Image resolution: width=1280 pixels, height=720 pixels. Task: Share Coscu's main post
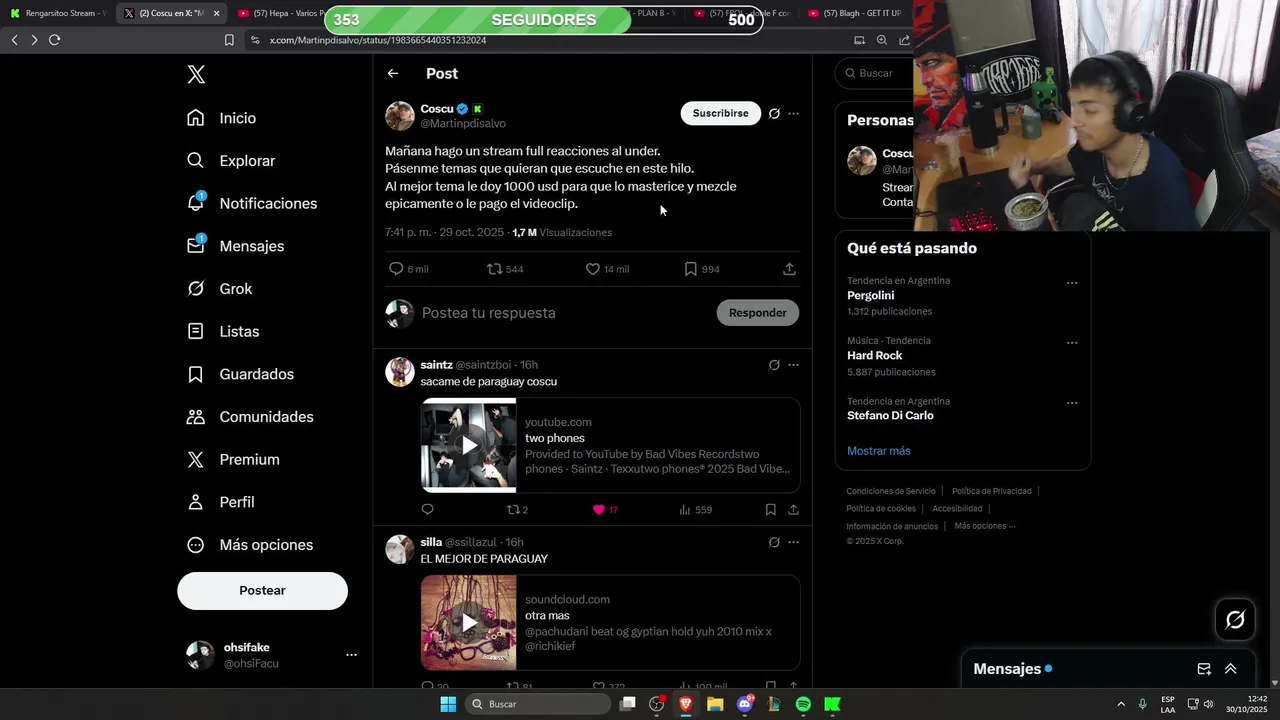tap(789, 269)
